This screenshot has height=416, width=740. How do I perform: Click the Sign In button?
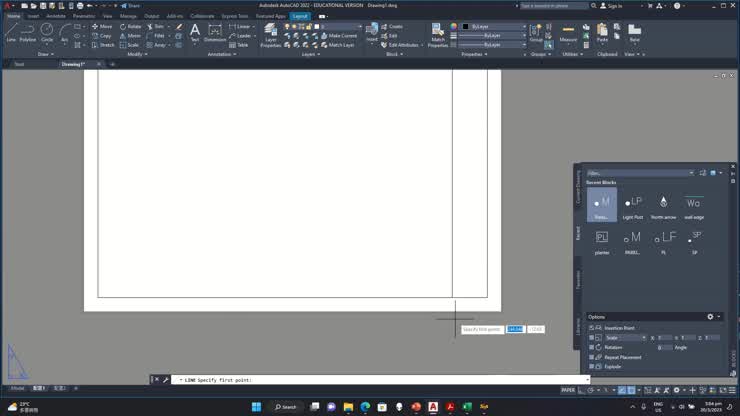point(611,6)
